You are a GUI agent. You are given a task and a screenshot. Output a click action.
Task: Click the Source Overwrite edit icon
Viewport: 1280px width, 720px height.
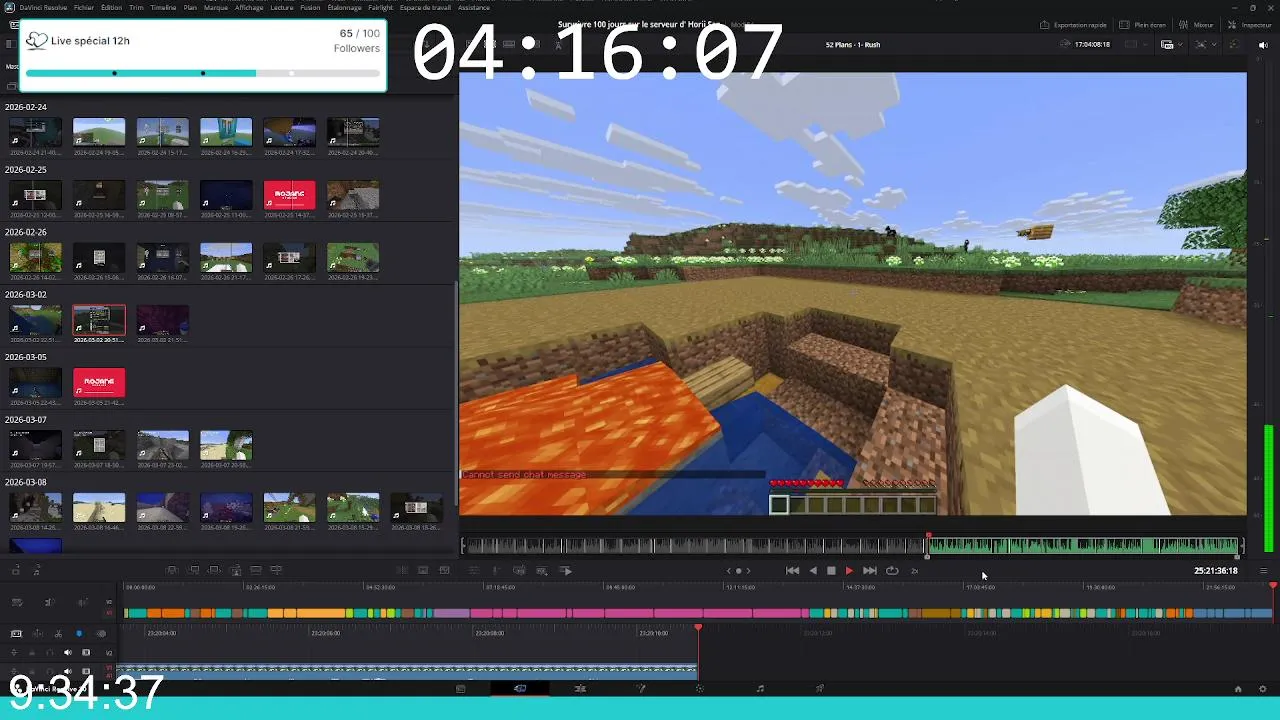point(277,570)
